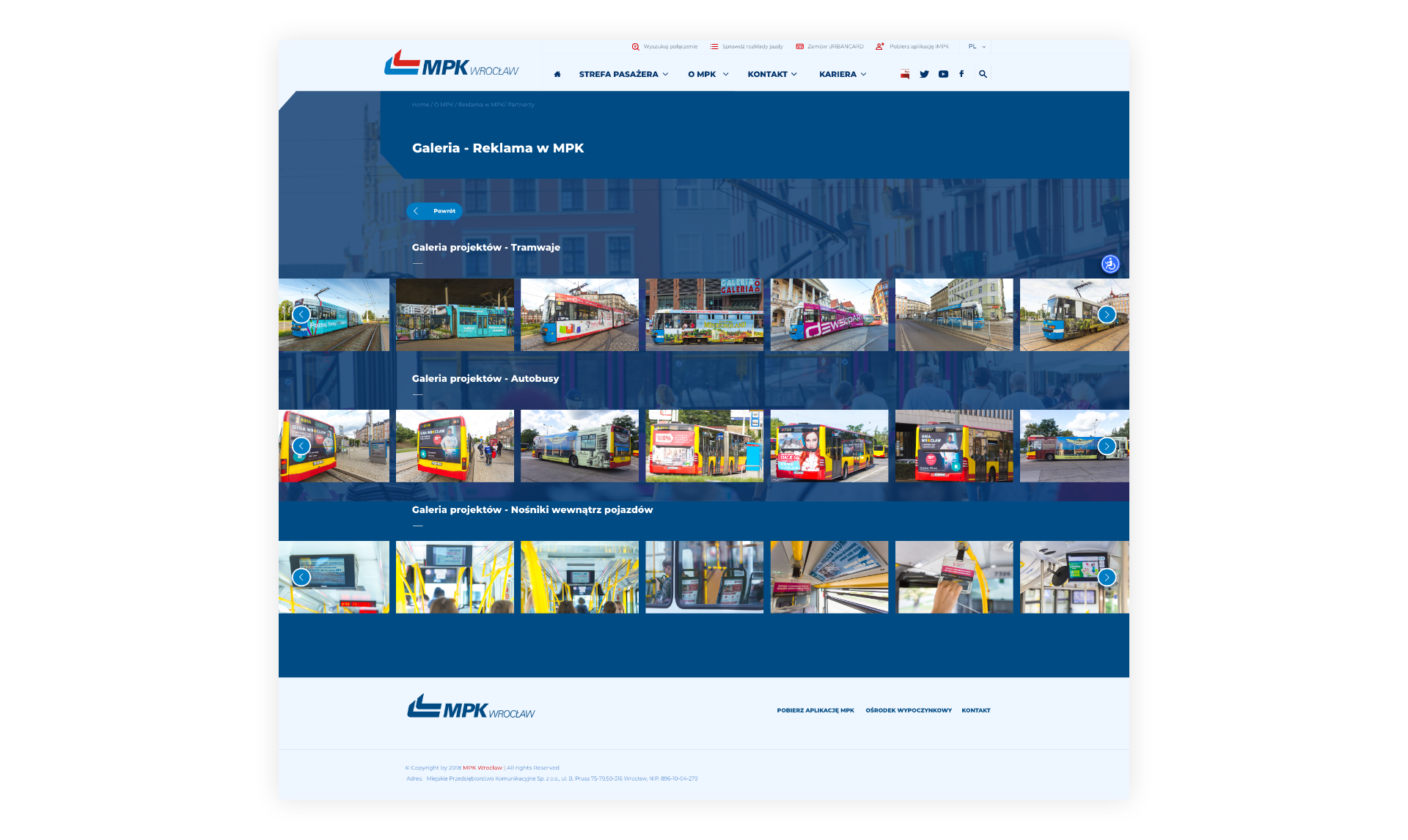This screenshot has width=1408, height=840.
Task: Click the search magnifier icon
Action: pyautogui.click(x=983, y=74)
